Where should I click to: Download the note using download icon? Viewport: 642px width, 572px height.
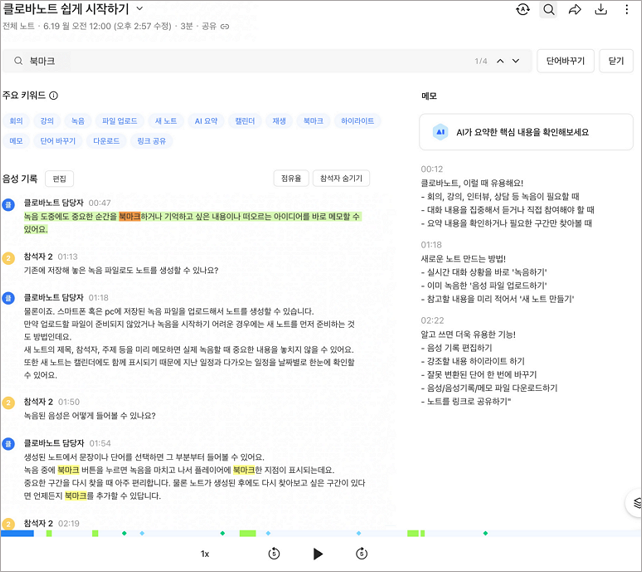601,9
